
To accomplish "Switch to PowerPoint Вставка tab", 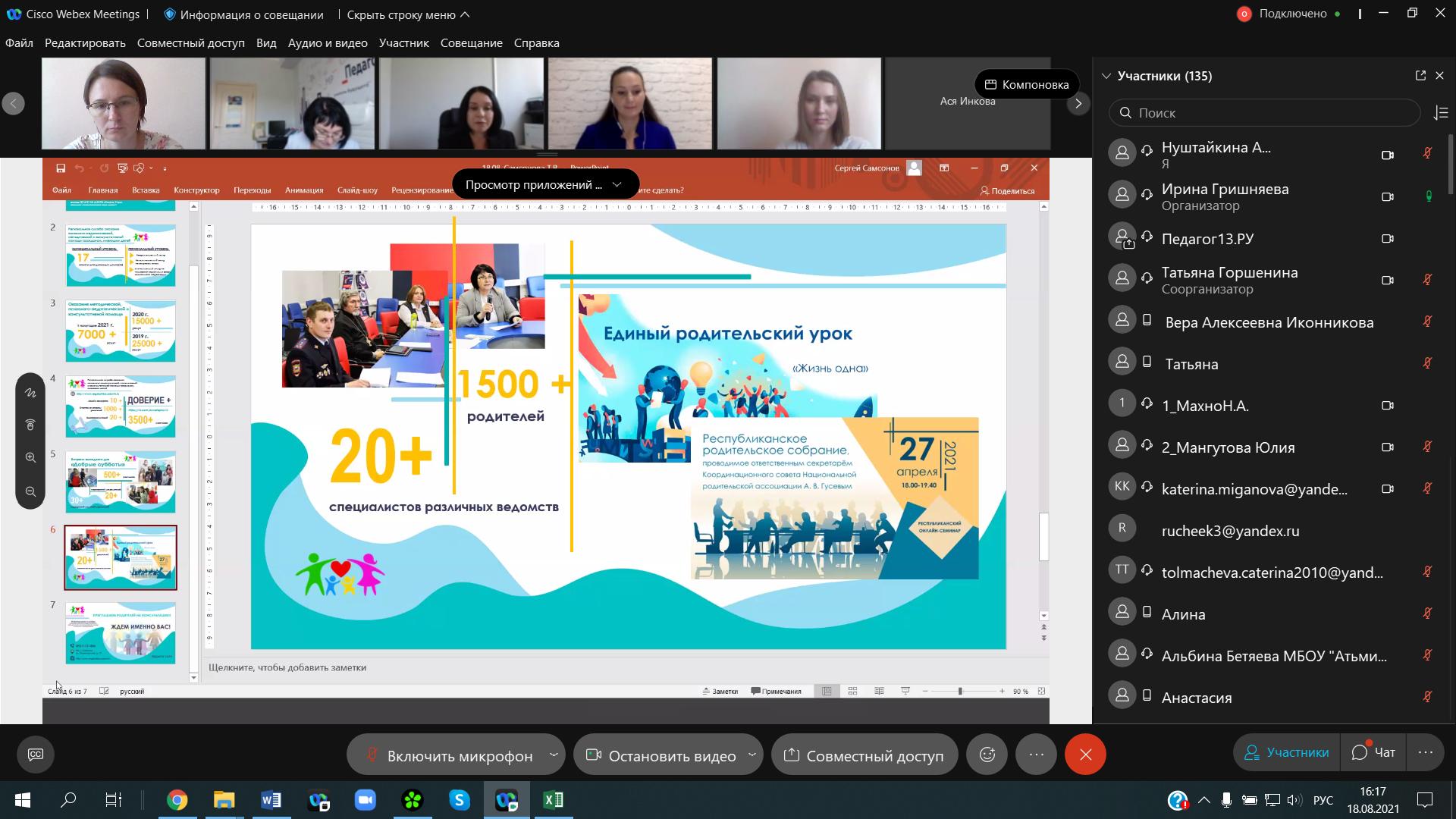I will 146,190.
